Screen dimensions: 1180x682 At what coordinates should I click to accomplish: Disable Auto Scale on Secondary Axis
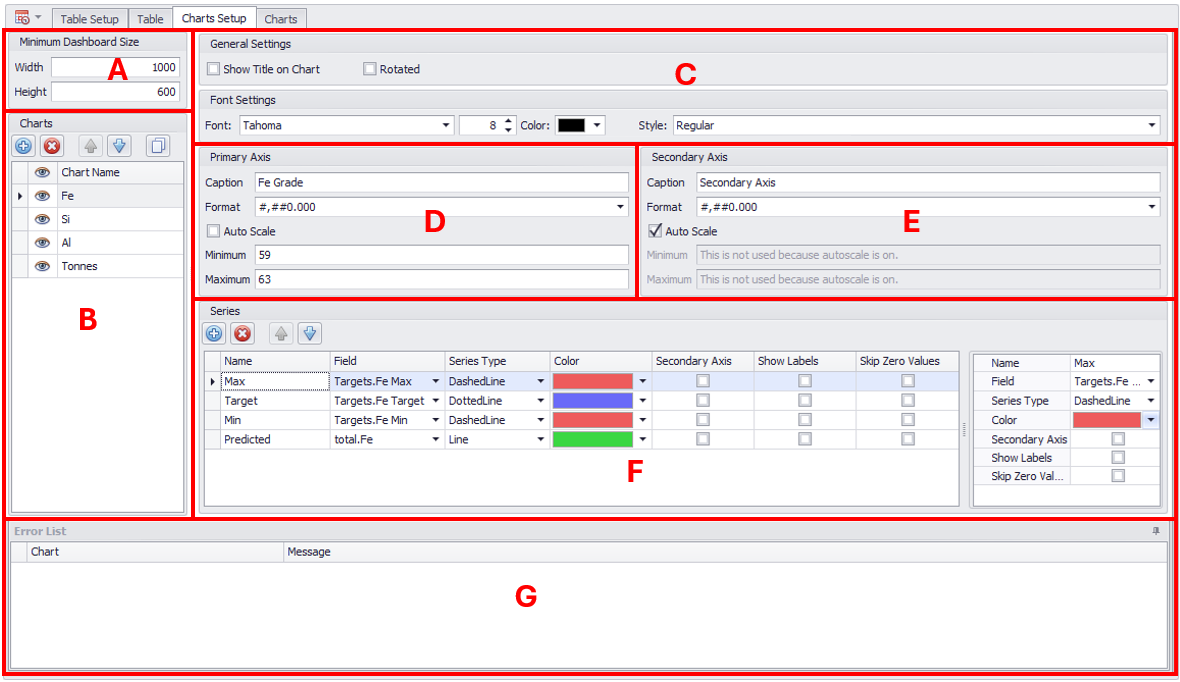pos(656,231)
